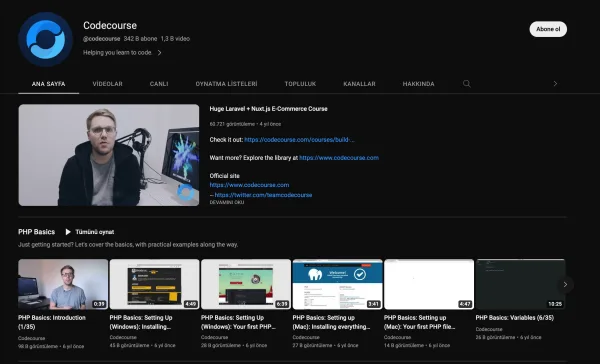Click title 'PHP Basics: Setting up (Mac): Installing everything...'
This screenshot has width=600, height=364.
coord(331,322)
